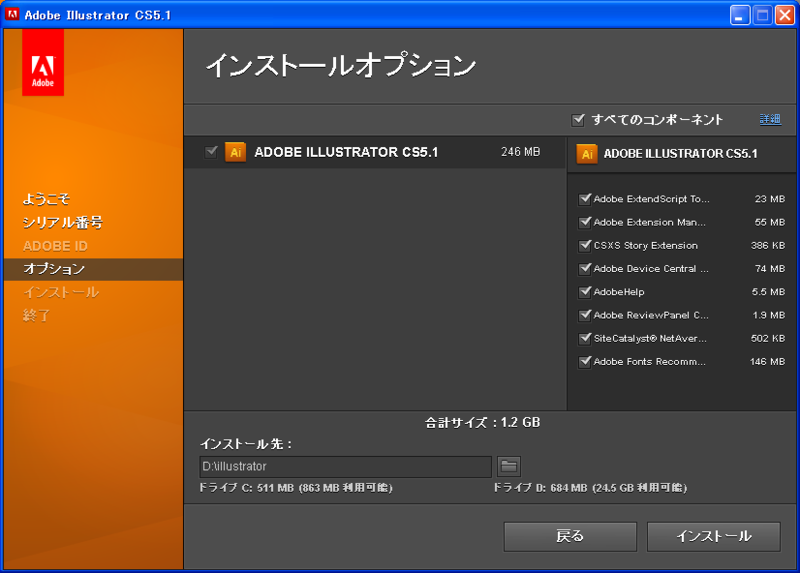
Task: Uncheck Adobe Fonts Recommended component
Action: coord(585,362)
